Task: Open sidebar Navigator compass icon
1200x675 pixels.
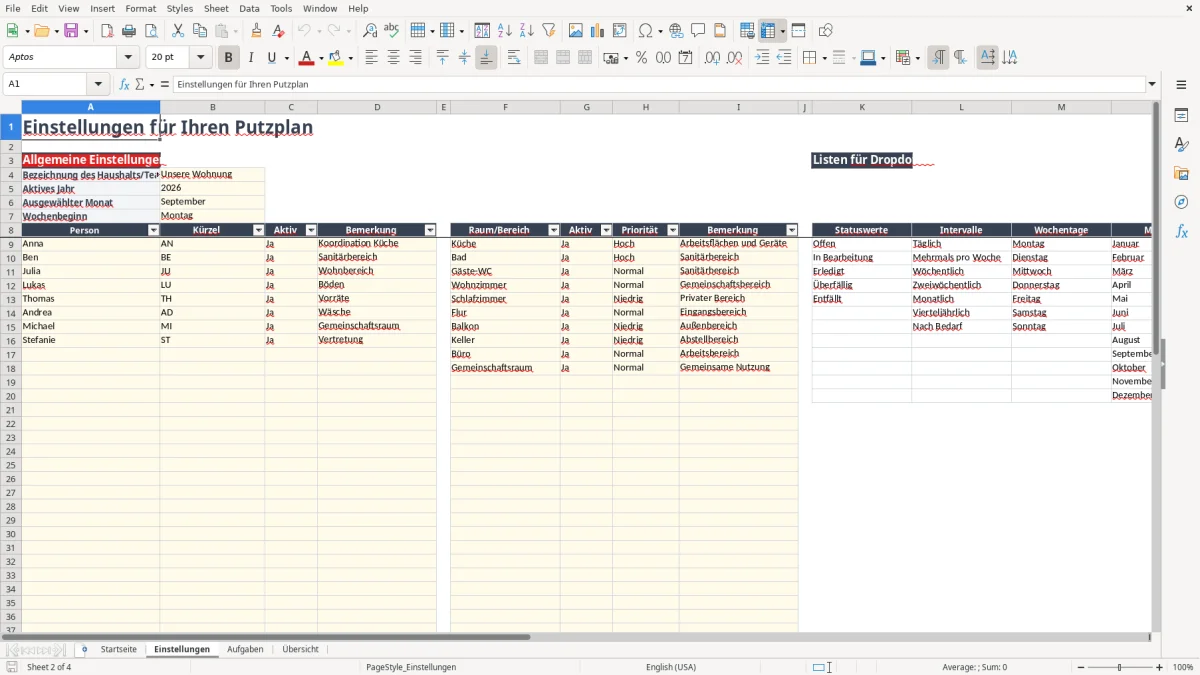Action: click(x=1181, y=202)
